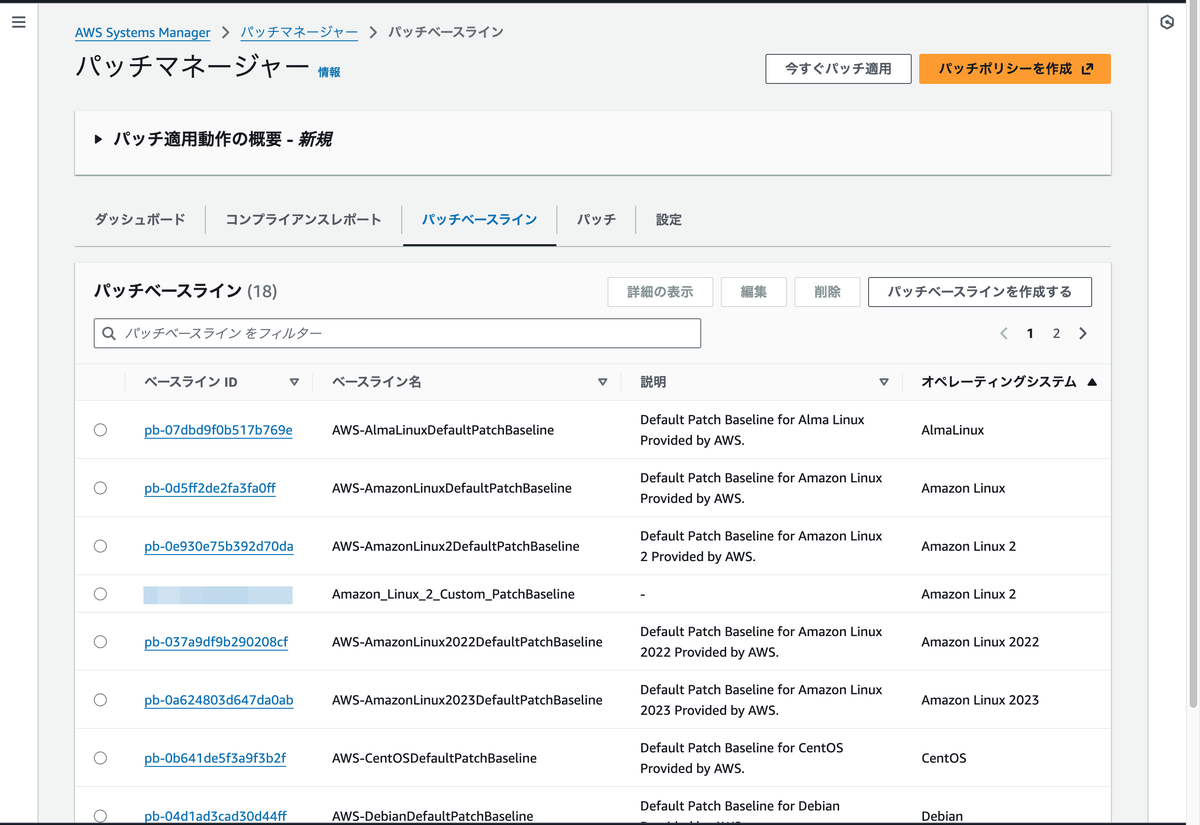Open baseline pb-0e930e75b392d70da

pyautogui.click(x=219, y=546)
